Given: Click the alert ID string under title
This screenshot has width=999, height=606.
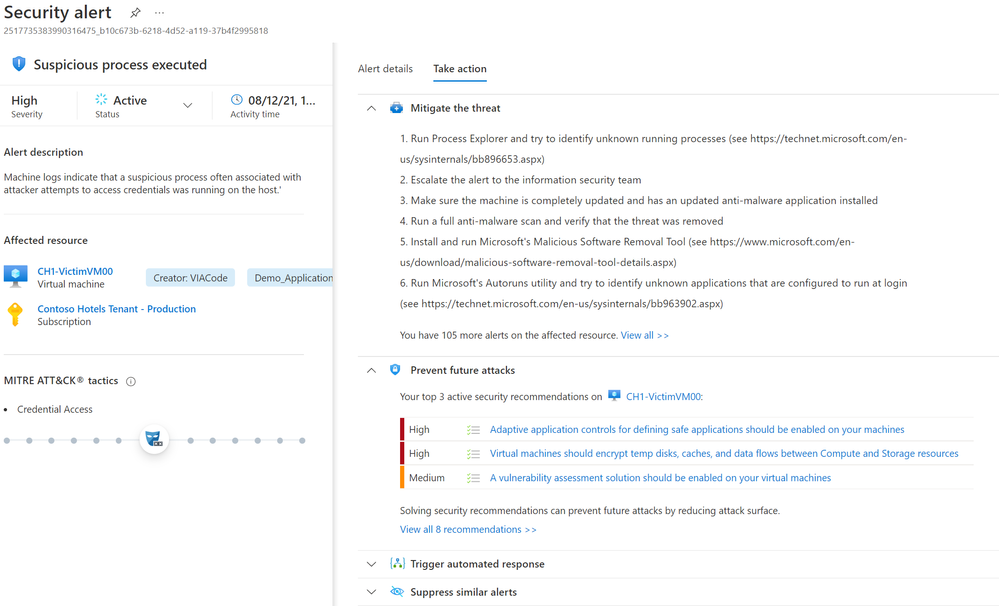Looking at the screenshot, I should (136, 31).
